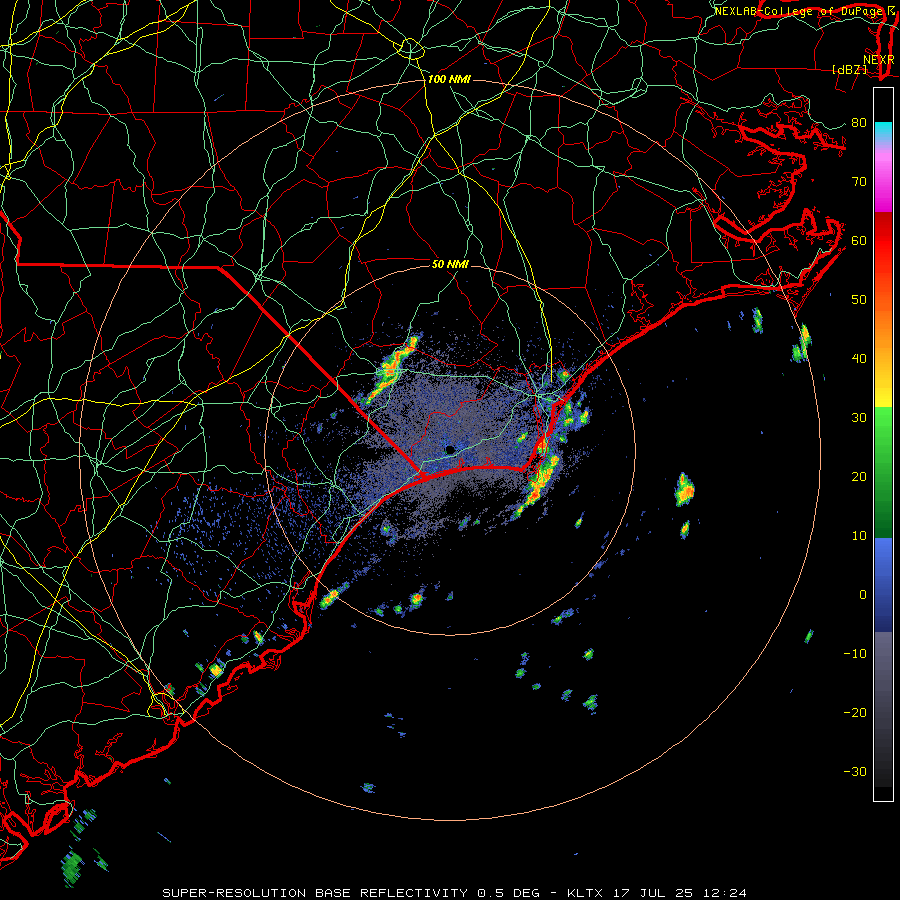Screen dimensions: 900x900
Task: Click the 80 value on the color scale
Action: 859,123
